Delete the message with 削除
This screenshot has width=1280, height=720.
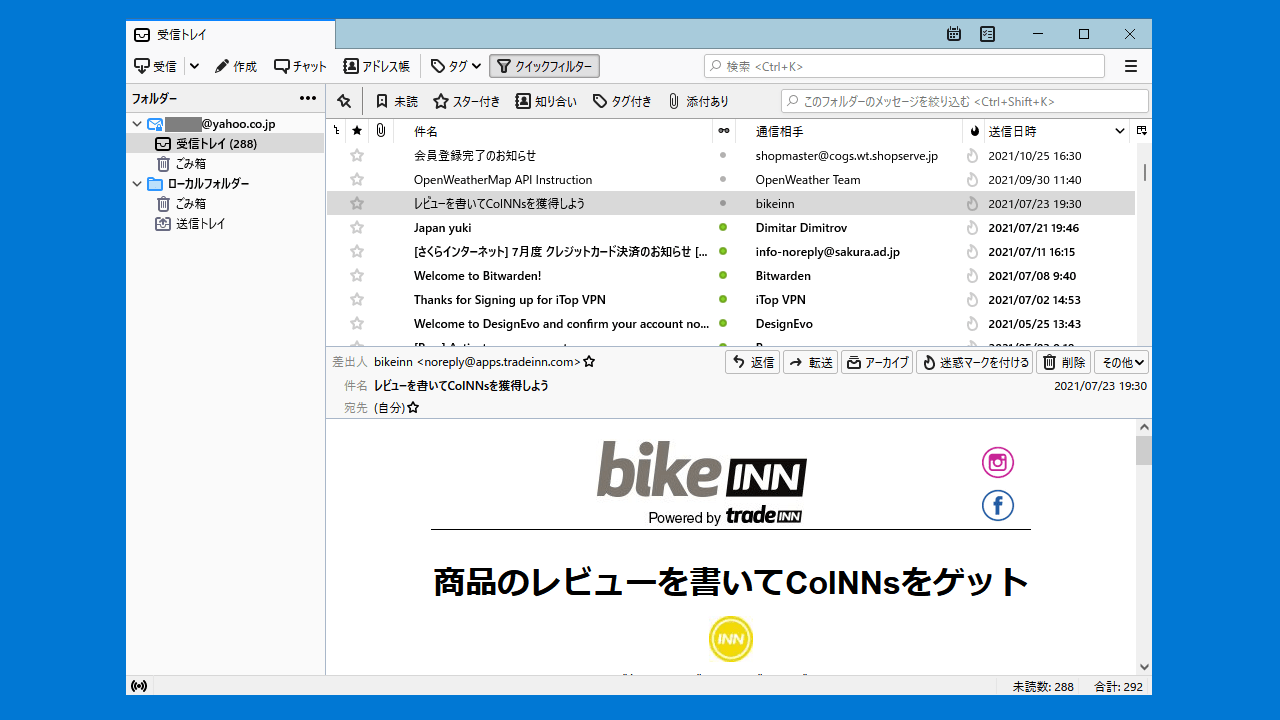pyautogui.click(x=1063, y=362)
